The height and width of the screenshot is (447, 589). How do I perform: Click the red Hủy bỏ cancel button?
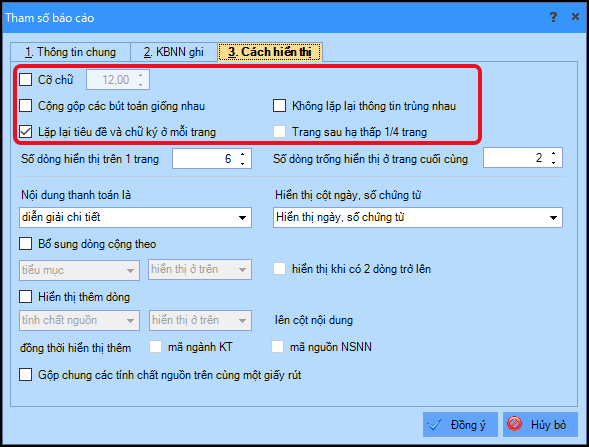point(540,424)
